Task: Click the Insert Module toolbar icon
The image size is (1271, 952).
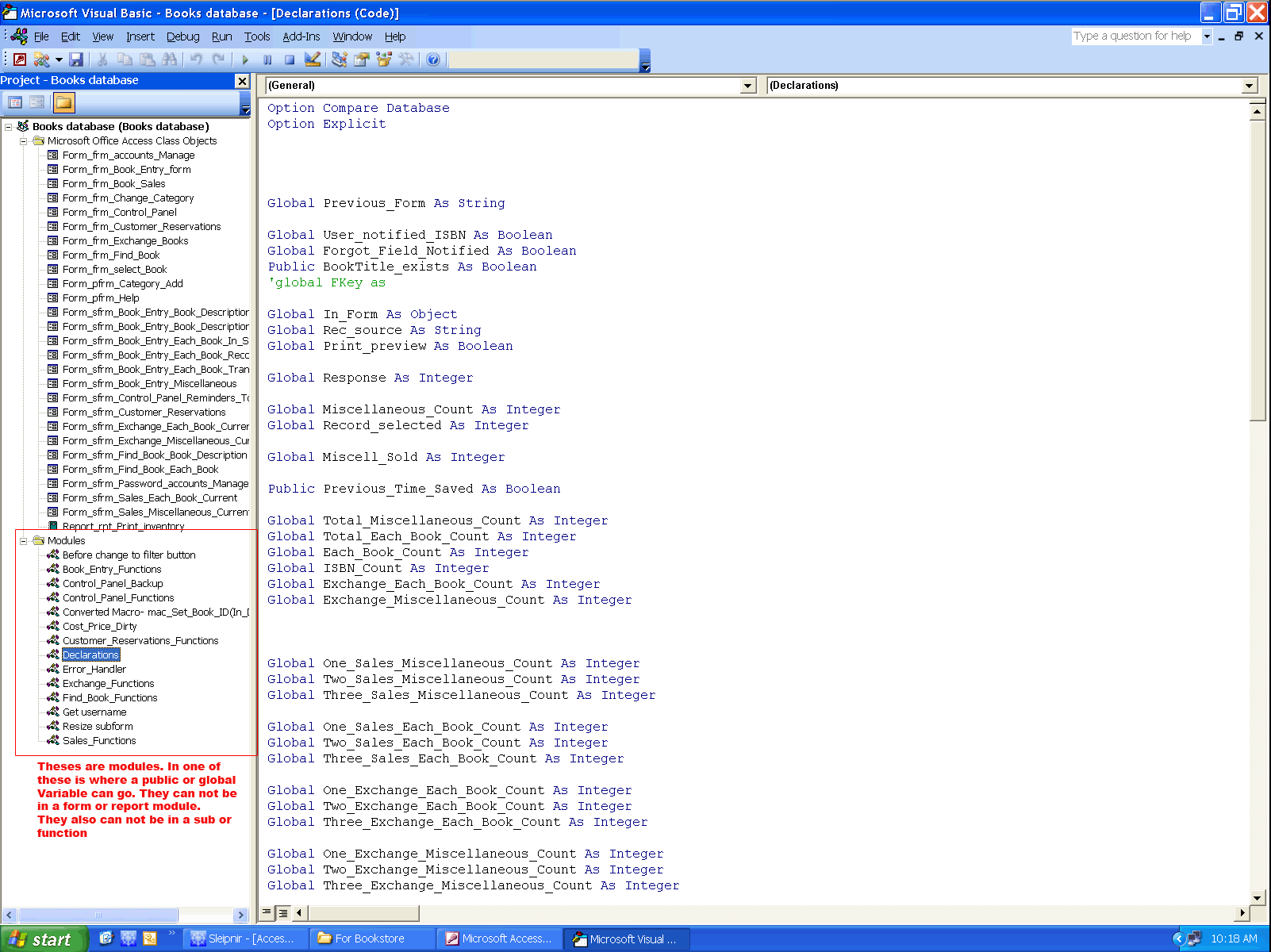Action: 41,59
